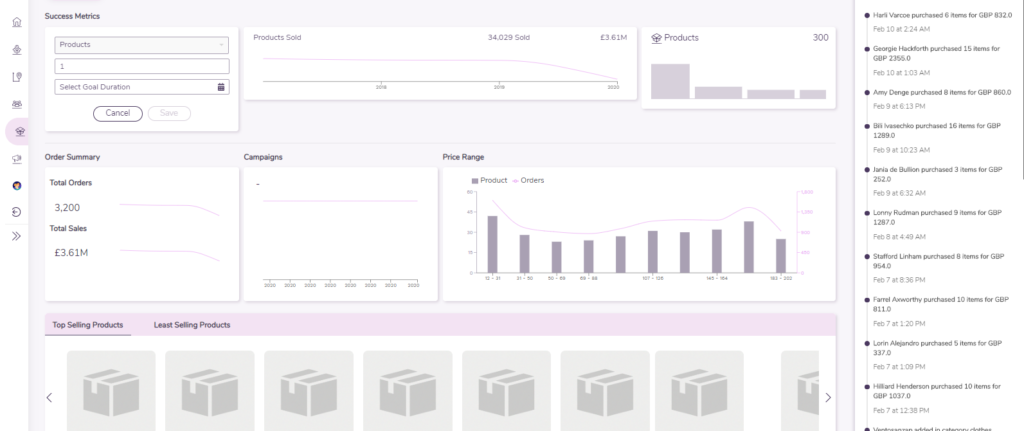Click the goal value input field
Image resolution: width=1024 pixels, height=431 pixels.
pos(142,66)
